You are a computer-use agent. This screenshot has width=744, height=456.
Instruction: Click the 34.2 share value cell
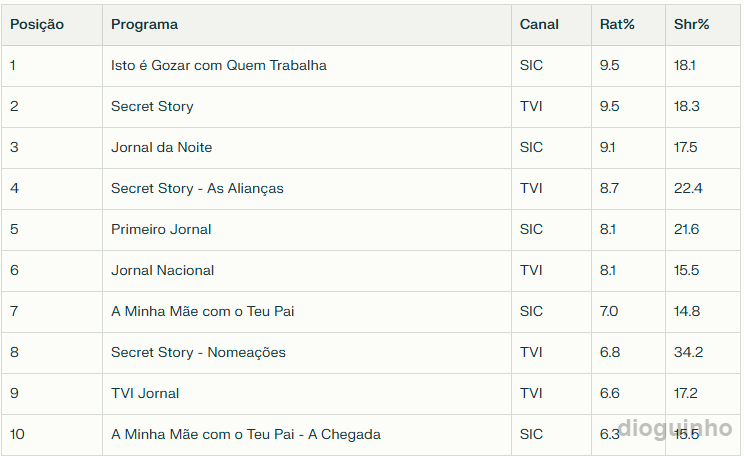click(688, 352)
